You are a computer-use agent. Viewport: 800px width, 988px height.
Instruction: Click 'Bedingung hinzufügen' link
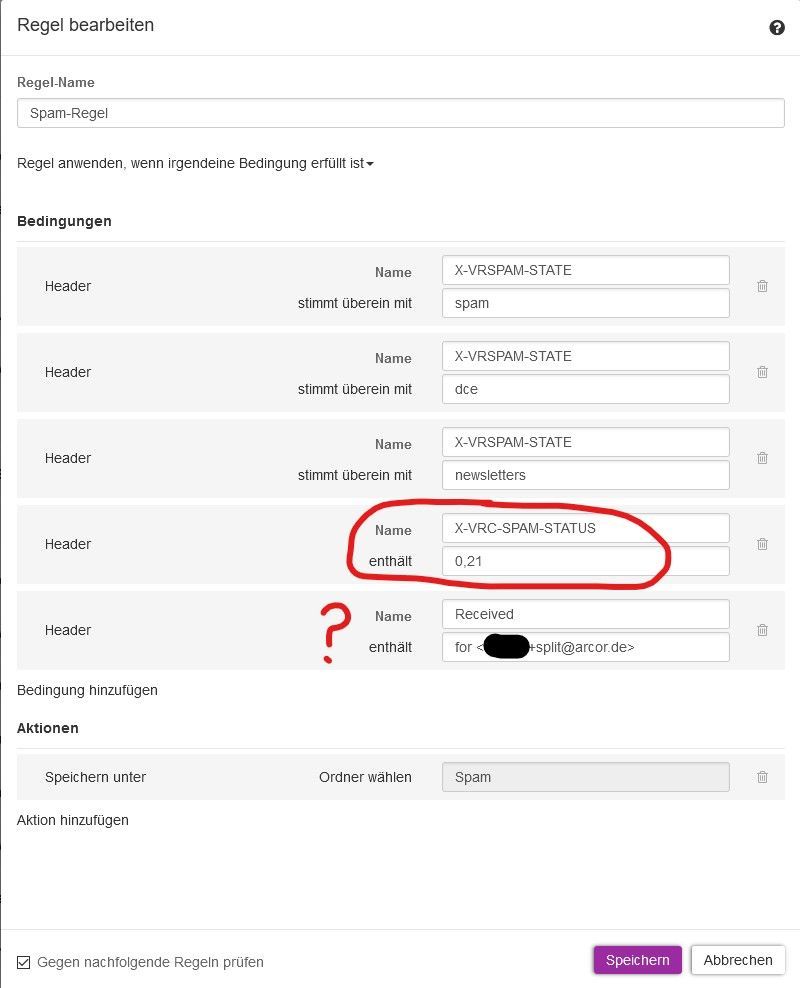pos(87,690)
